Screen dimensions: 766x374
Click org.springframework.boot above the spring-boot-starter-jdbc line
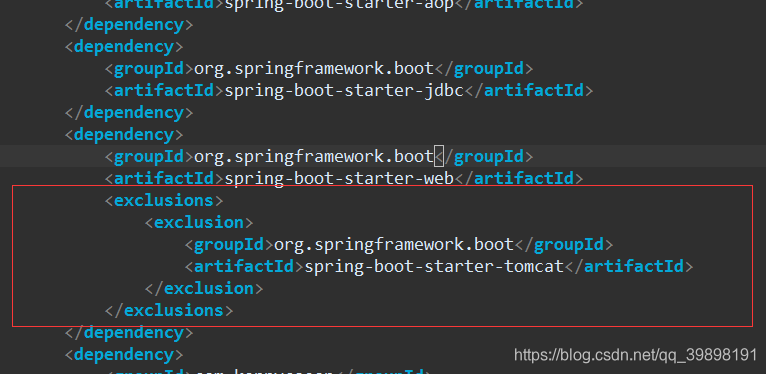coord(314,69)
